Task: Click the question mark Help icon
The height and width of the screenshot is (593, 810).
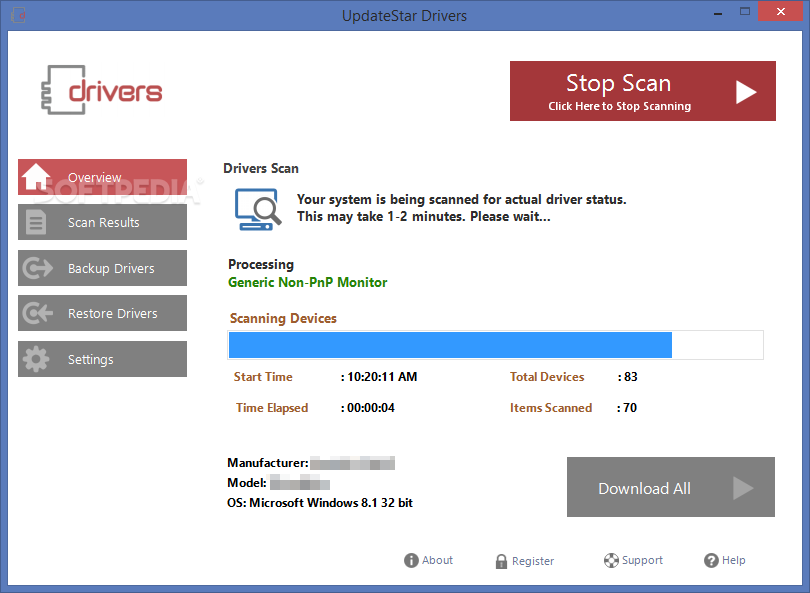Action: [711, 560]
